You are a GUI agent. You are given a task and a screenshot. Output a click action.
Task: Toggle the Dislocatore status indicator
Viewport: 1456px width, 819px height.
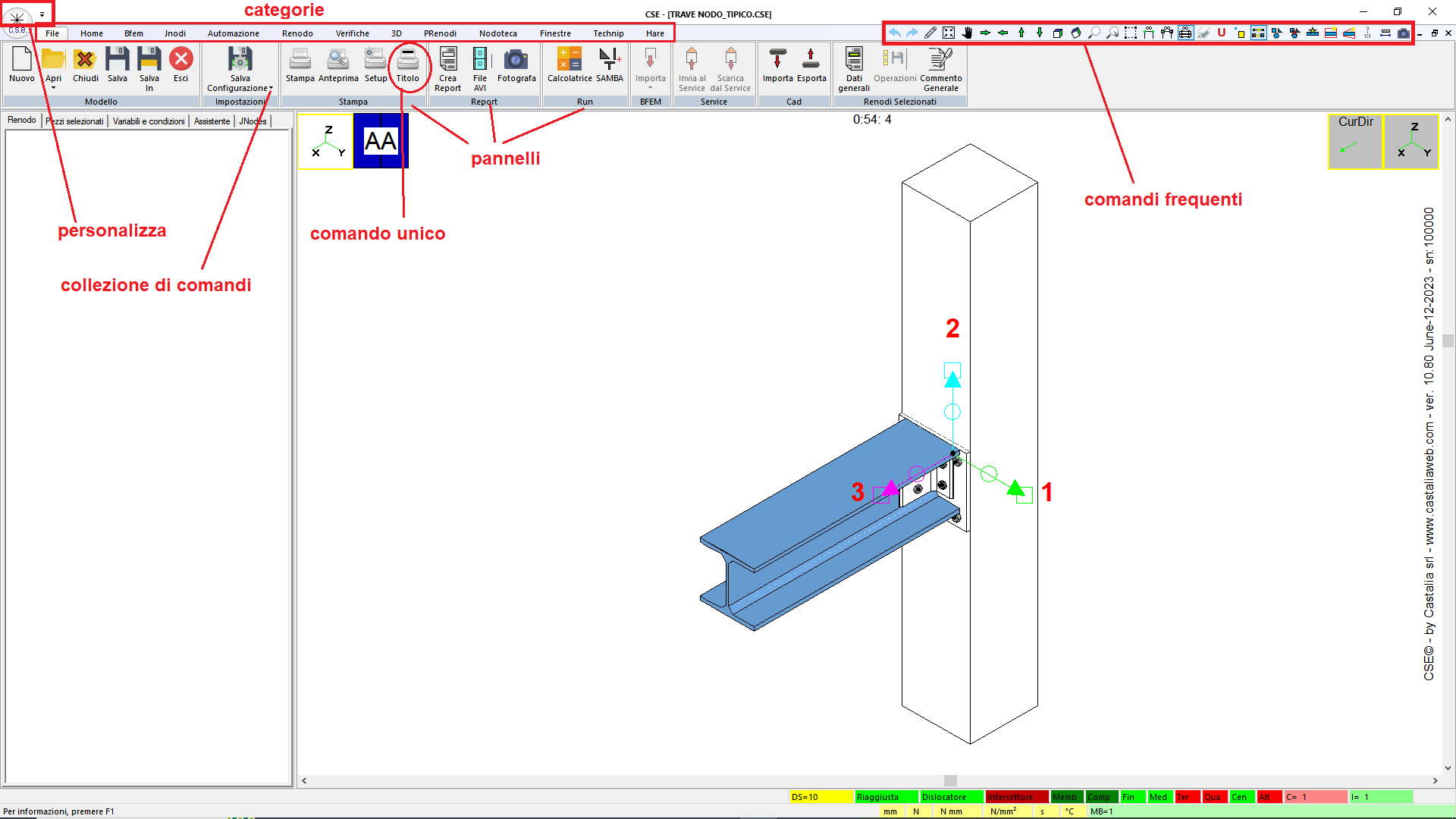click(951, 797)
